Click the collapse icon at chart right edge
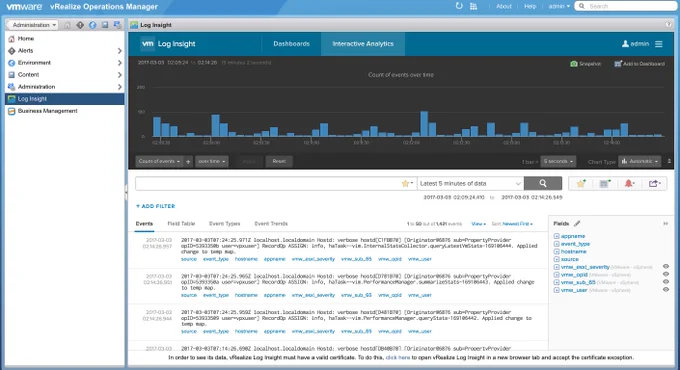 coord(669,161)
